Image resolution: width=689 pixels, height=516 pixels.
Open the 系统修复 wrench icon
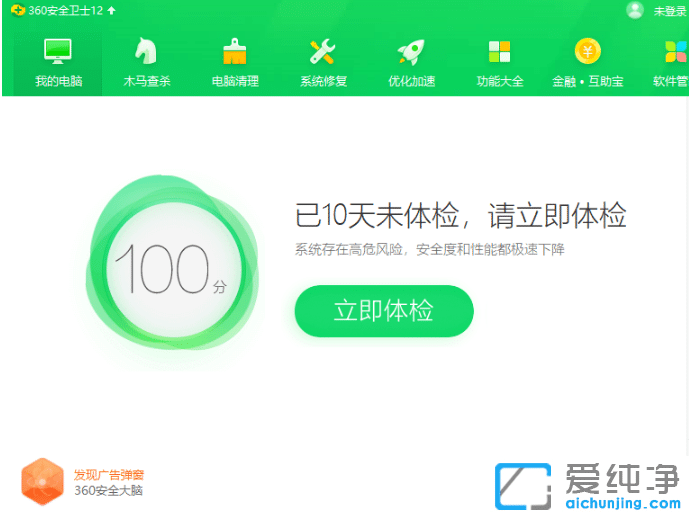(323, 51)
